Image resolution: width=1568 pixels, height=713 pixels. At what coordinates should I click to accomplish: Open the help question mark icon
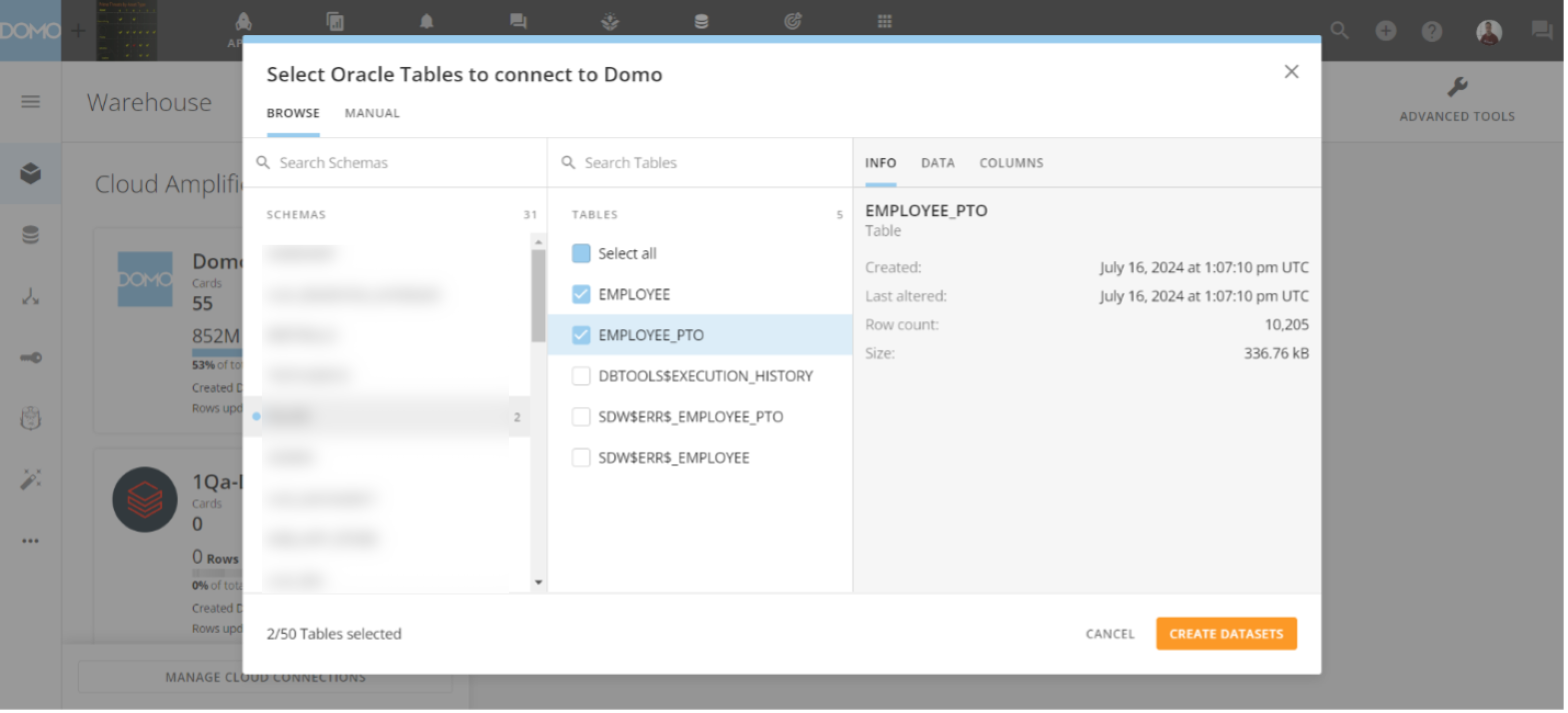click(1432, 31)
